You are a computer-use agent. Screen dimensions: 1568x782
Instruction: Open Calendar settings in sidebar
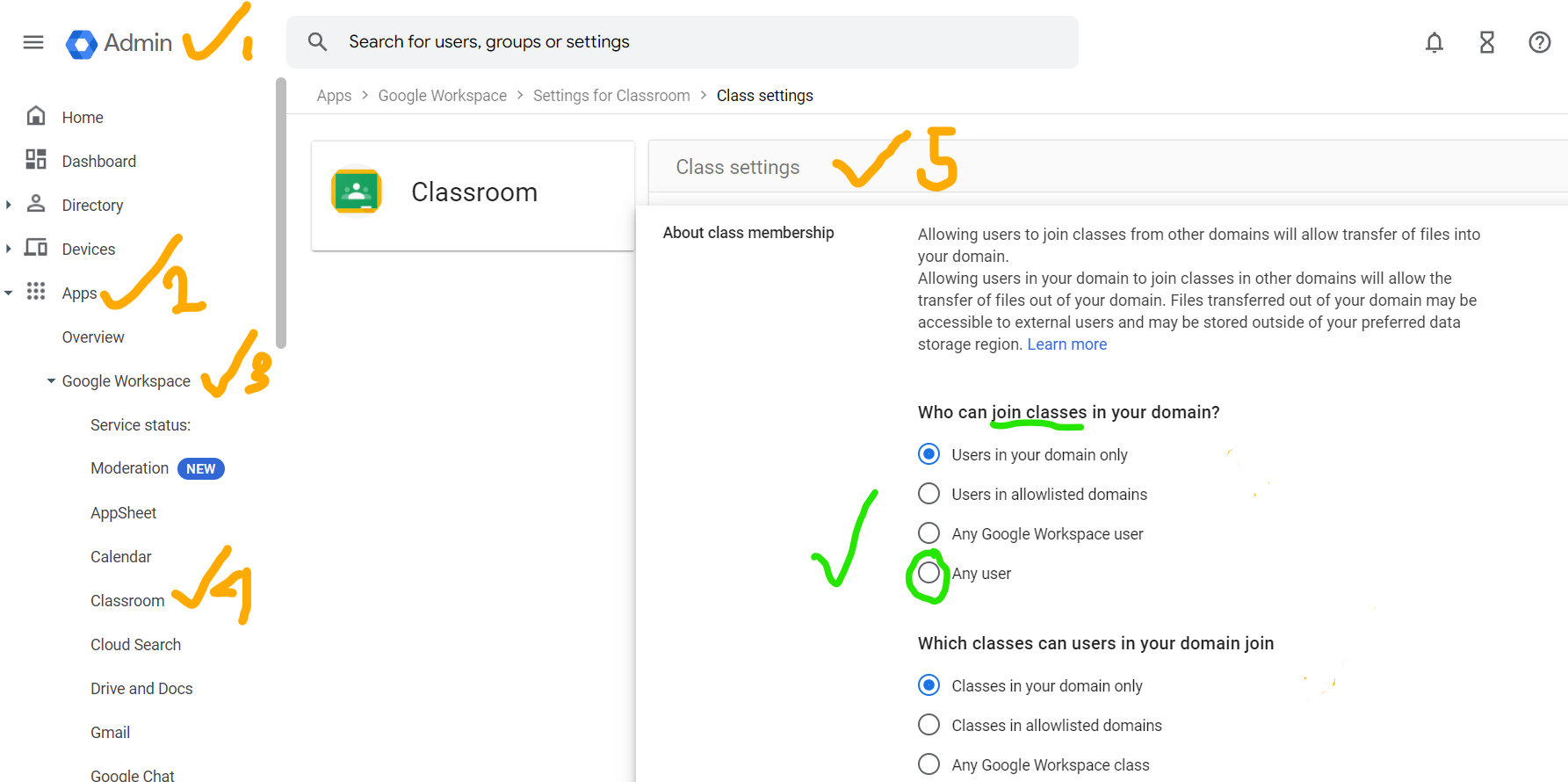[x=120, y=557]
